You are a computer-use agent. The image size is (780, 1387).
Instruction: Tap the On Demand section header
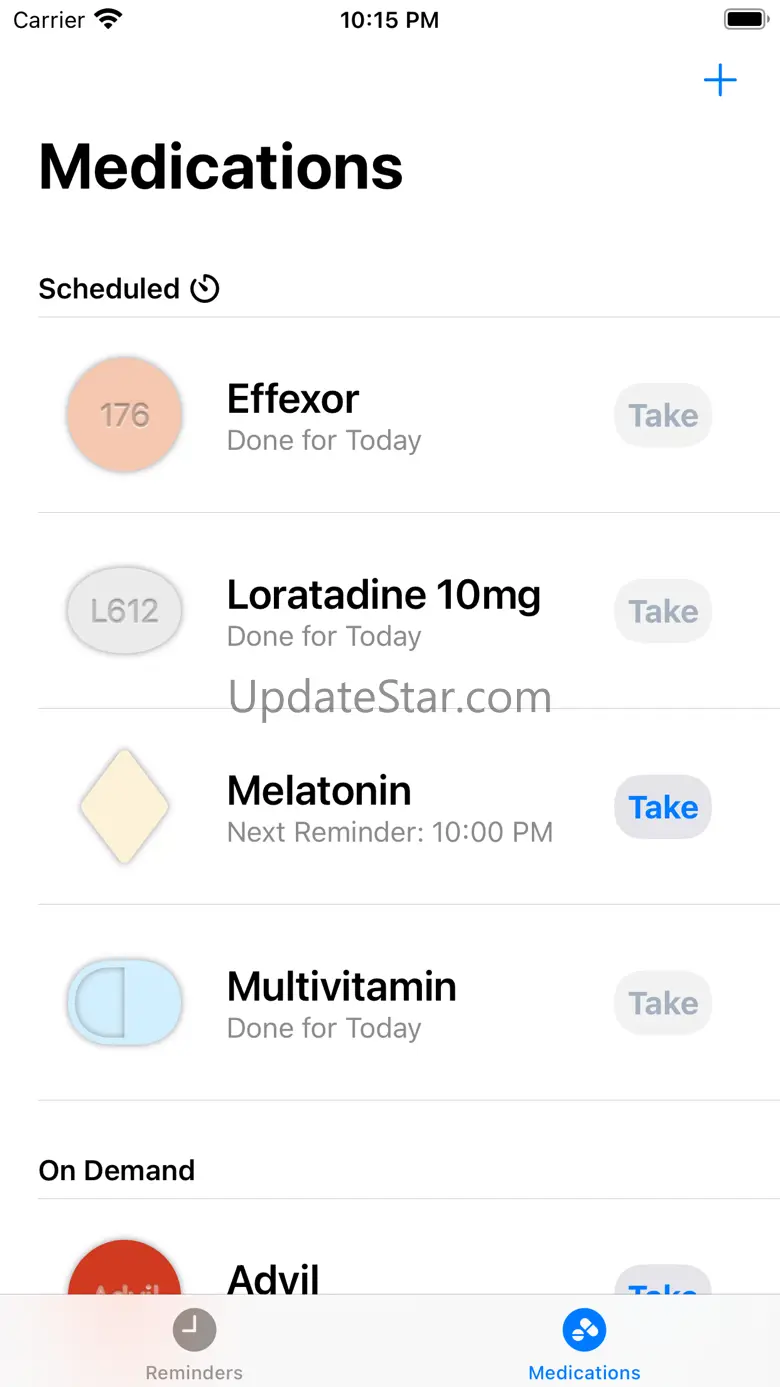point(117,1171)
